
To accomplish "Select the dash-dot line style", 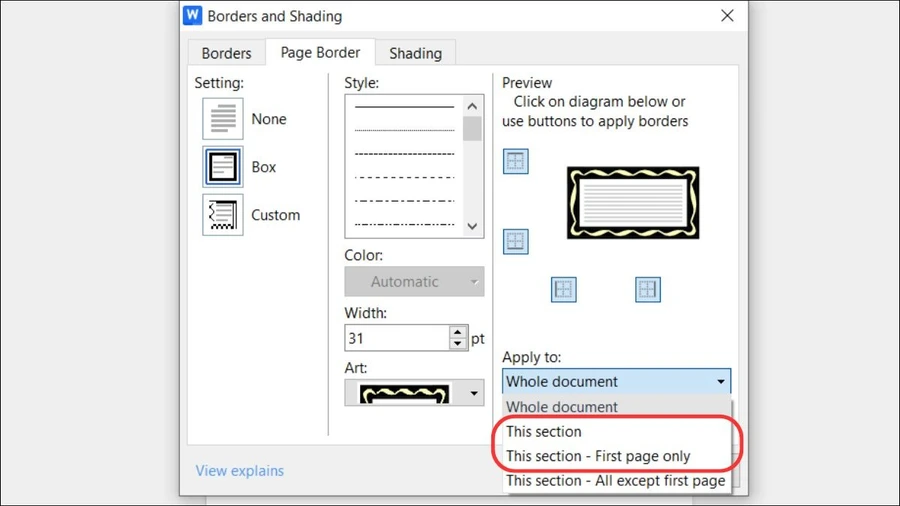I will point(404,201).
